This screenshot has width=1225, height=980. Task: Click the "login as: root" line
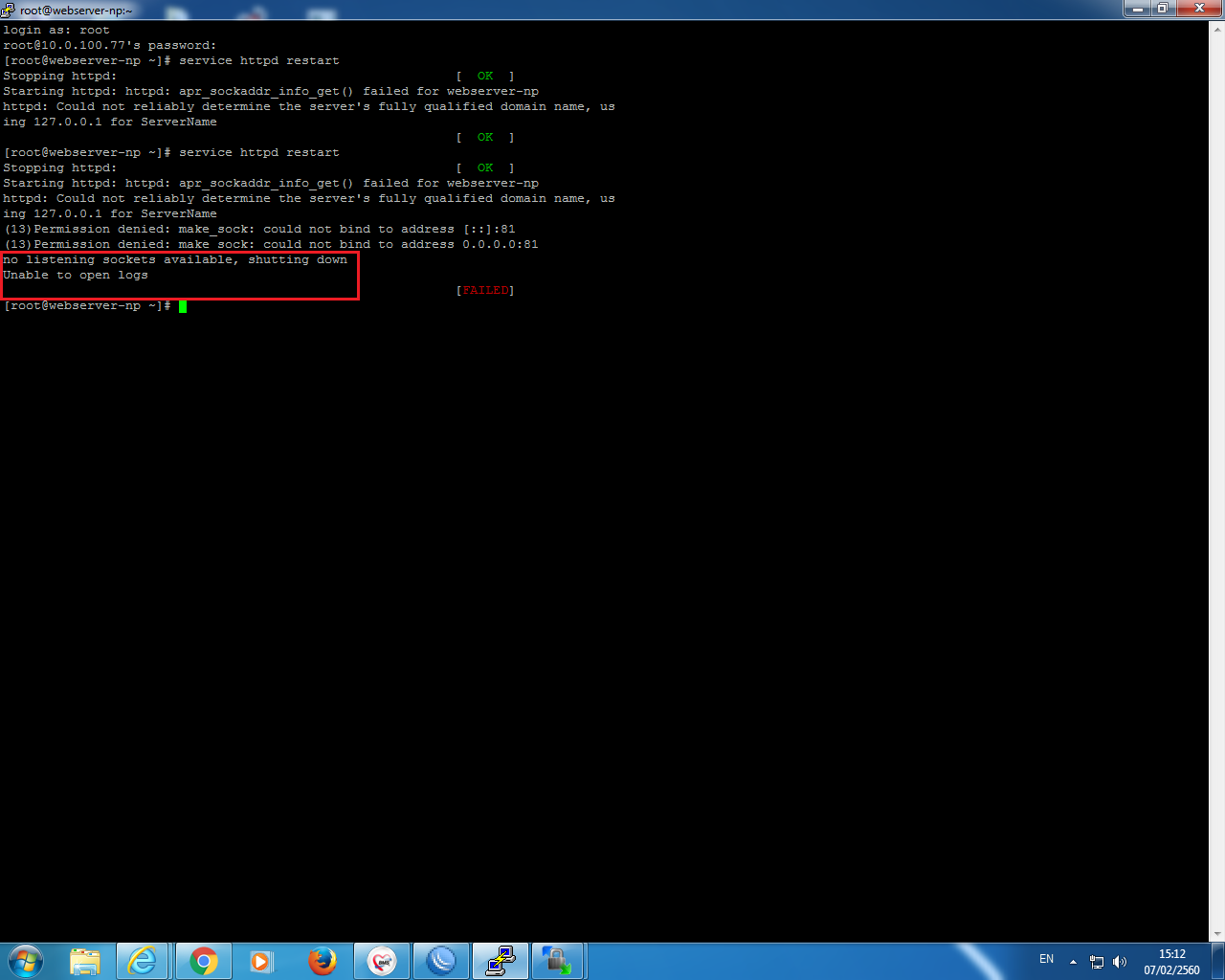pyautogui.click(x=56, y=30)
